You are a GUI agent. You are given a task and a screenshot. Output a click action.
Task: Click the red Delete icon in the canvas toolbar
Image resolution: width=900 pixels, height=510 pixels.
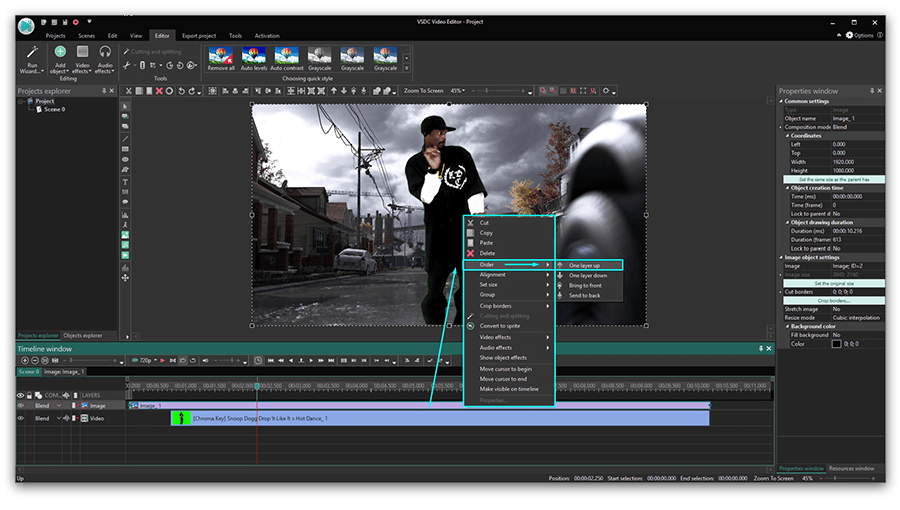158,91
